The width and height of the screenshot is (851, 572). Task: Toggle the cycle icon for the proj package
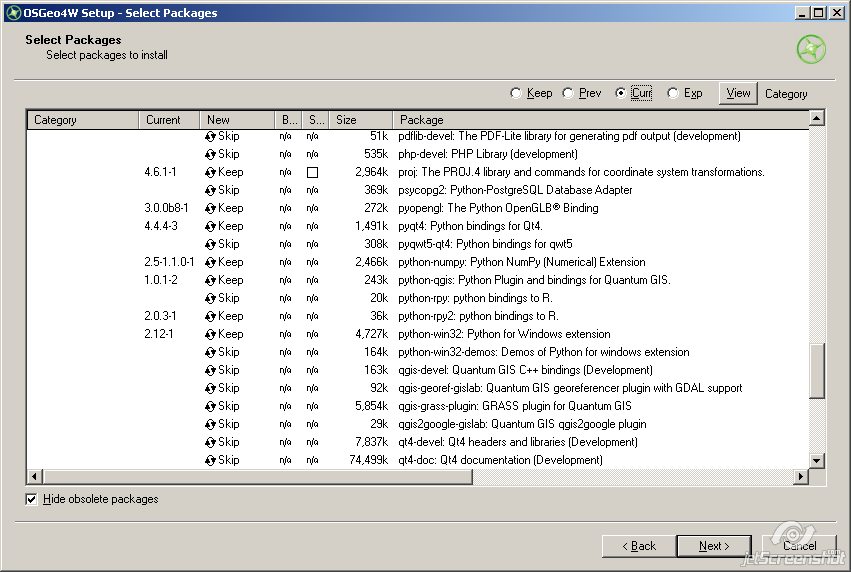211,173
